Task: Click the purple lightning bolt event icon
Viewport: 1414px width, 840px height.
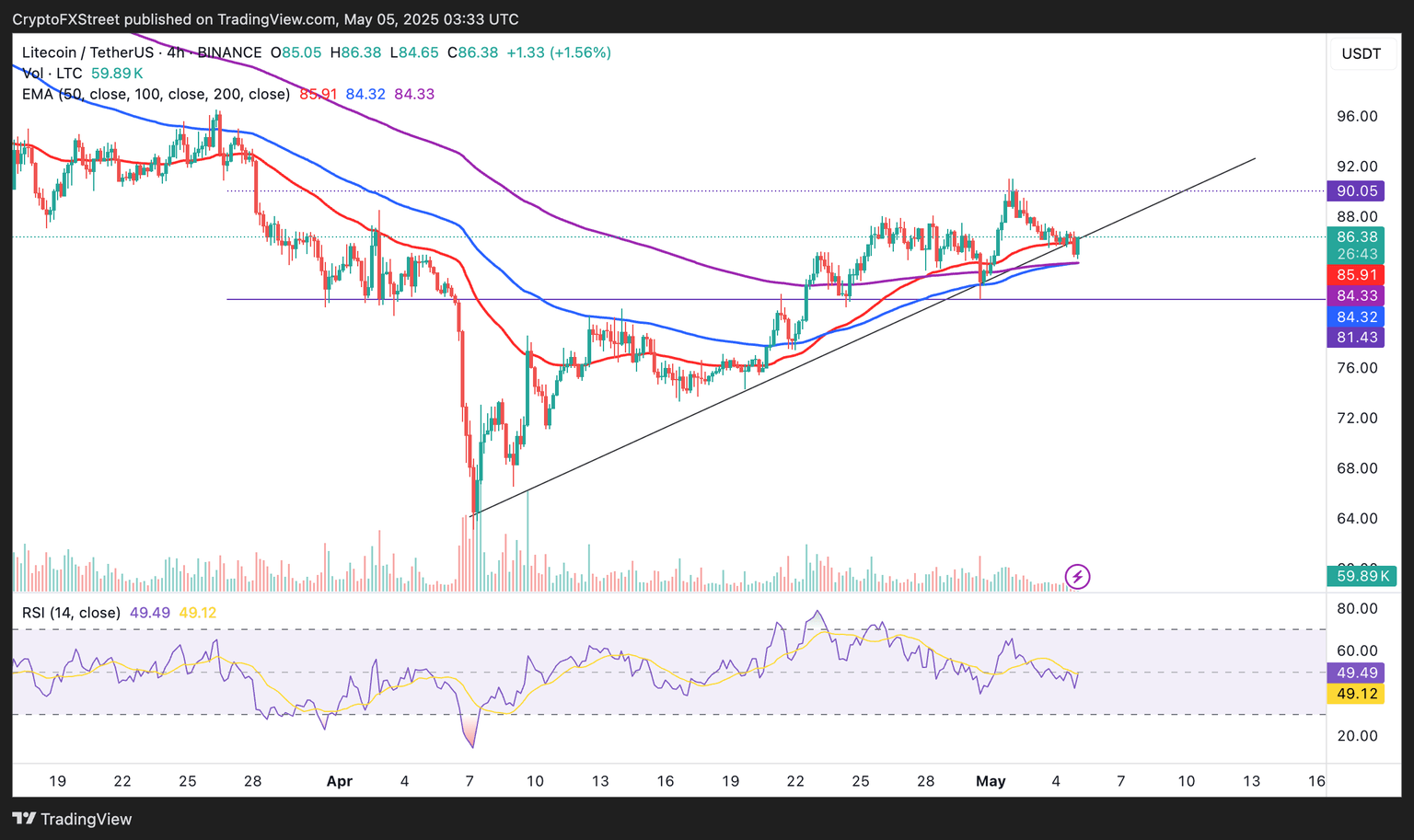Action: [1077, 577]
